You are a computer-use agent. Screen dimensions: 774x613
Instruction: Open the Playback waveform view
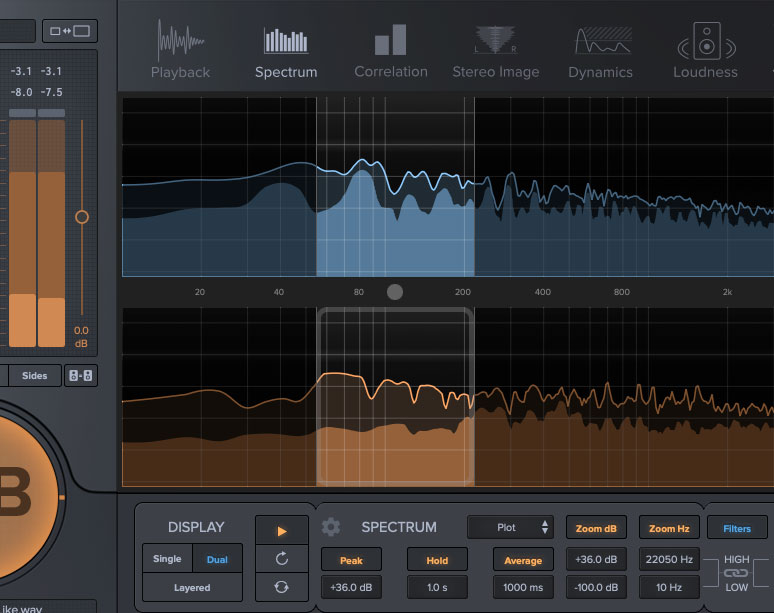(x=180, y=49)
